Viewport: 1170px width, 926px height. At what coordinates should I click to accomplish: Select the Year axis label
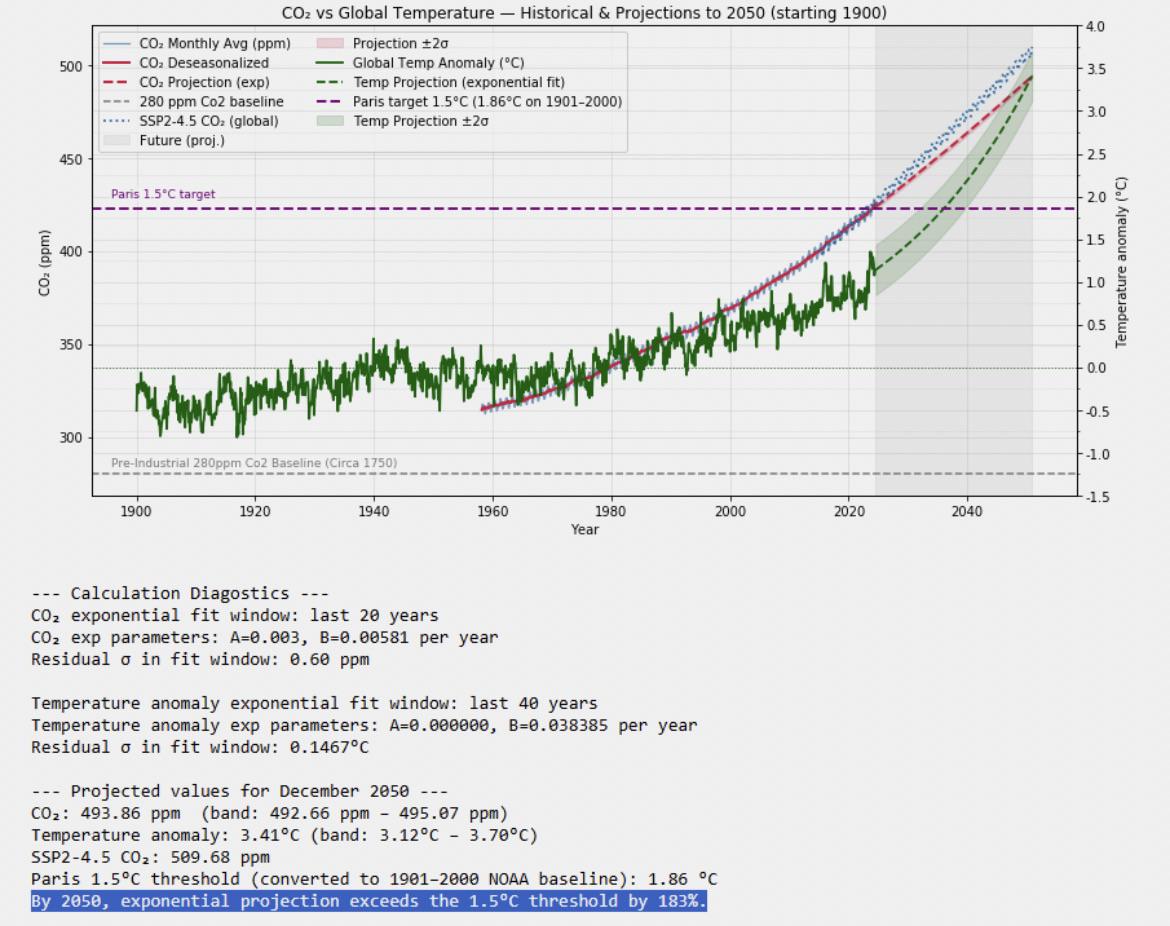click(585, 530)
